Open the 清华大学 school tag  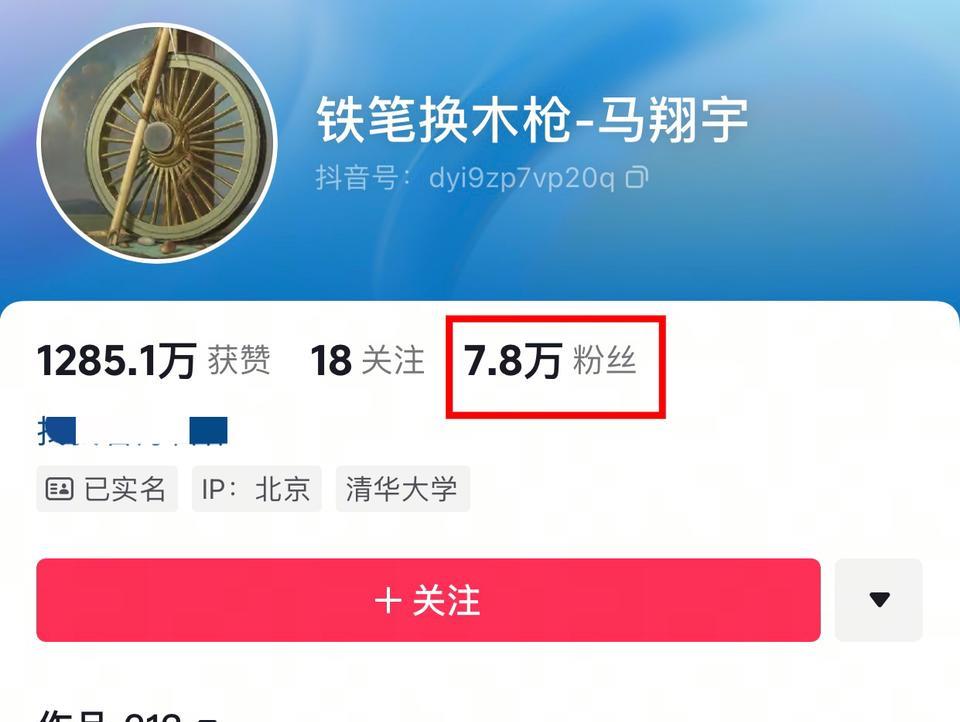pyautogui.click(x=403, y=489)
